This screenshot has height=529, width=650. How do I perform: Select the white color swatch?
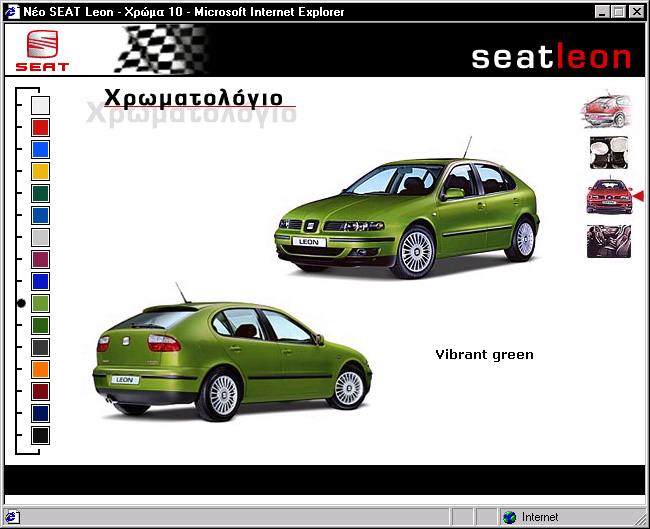(40, 105)
